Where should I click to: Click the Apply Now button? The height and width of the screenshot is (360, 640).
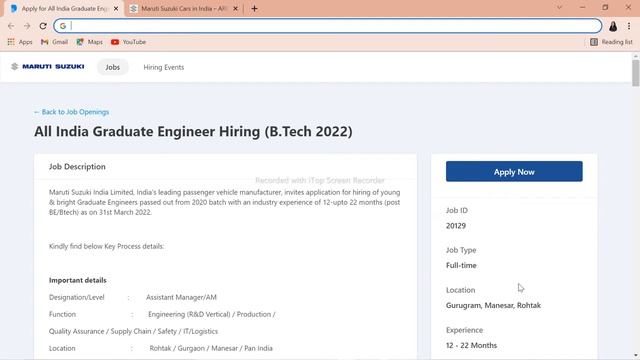pyautogui.click(x=514, y=171)
